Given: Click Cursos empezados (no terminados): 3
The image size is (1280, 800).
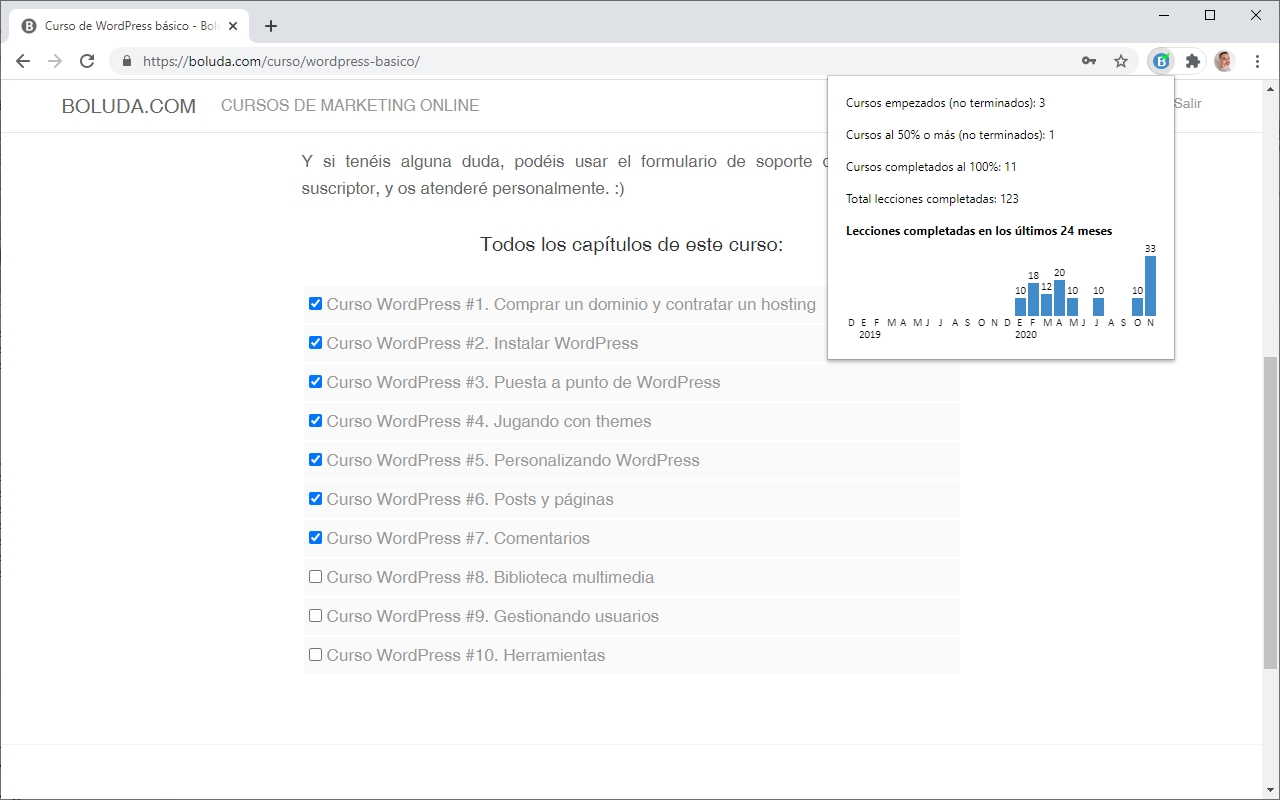Looking at the screenshot, I should click(945, 103).
